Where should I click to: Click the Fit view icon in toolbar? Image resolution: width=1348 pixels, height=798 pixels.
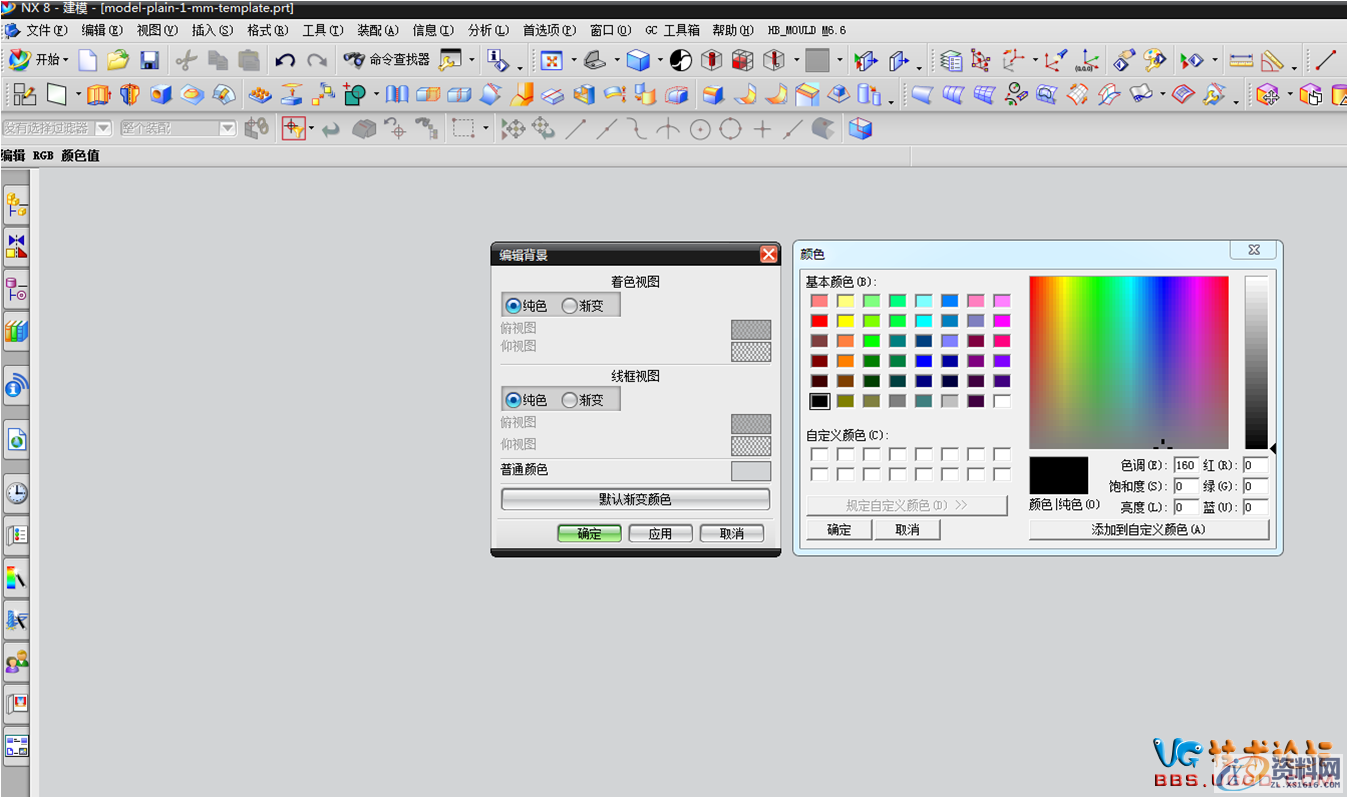point(551,61)
